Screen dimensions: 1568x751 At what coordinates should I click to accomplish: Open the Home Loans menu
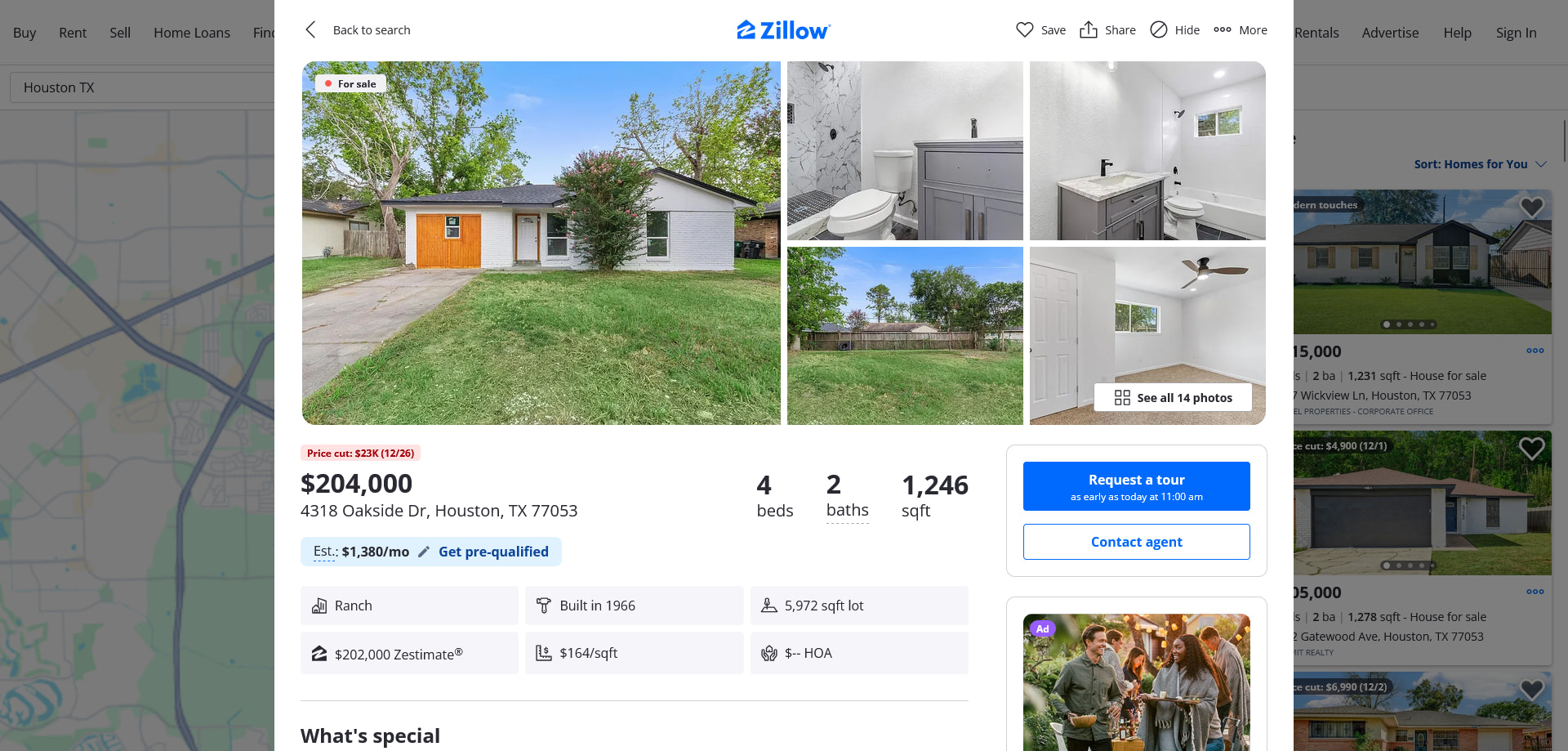tap(192, 33)
